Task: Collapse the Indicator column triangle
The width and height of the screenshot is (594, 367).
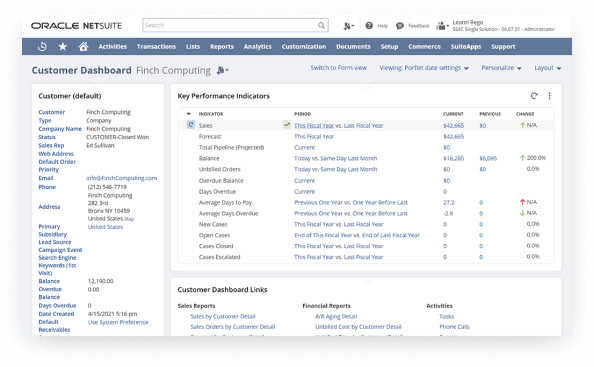Action: point(189,114)
